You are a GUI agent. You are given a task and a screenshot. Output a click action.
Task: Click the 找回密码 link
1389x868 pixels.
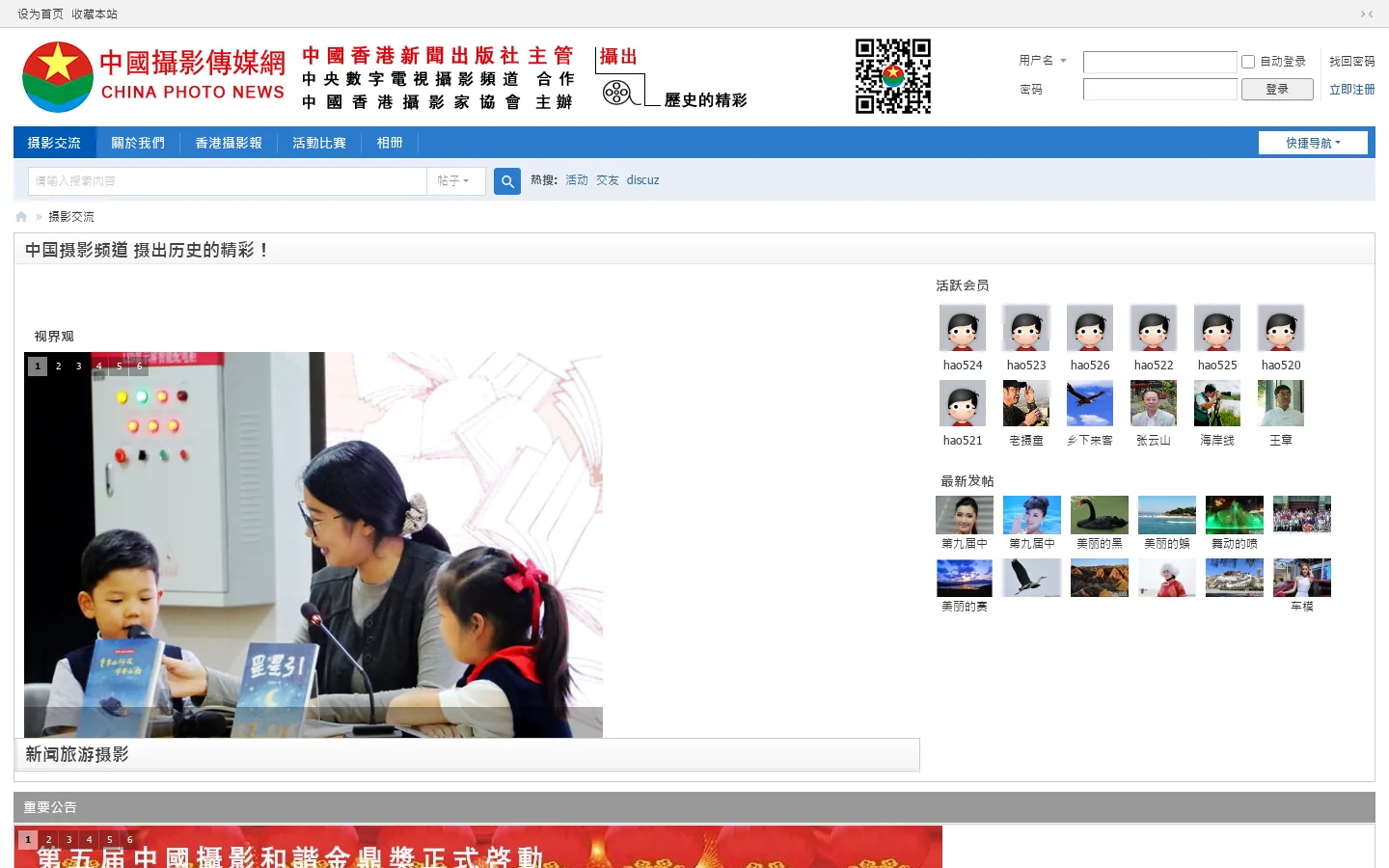(1352, 62)
